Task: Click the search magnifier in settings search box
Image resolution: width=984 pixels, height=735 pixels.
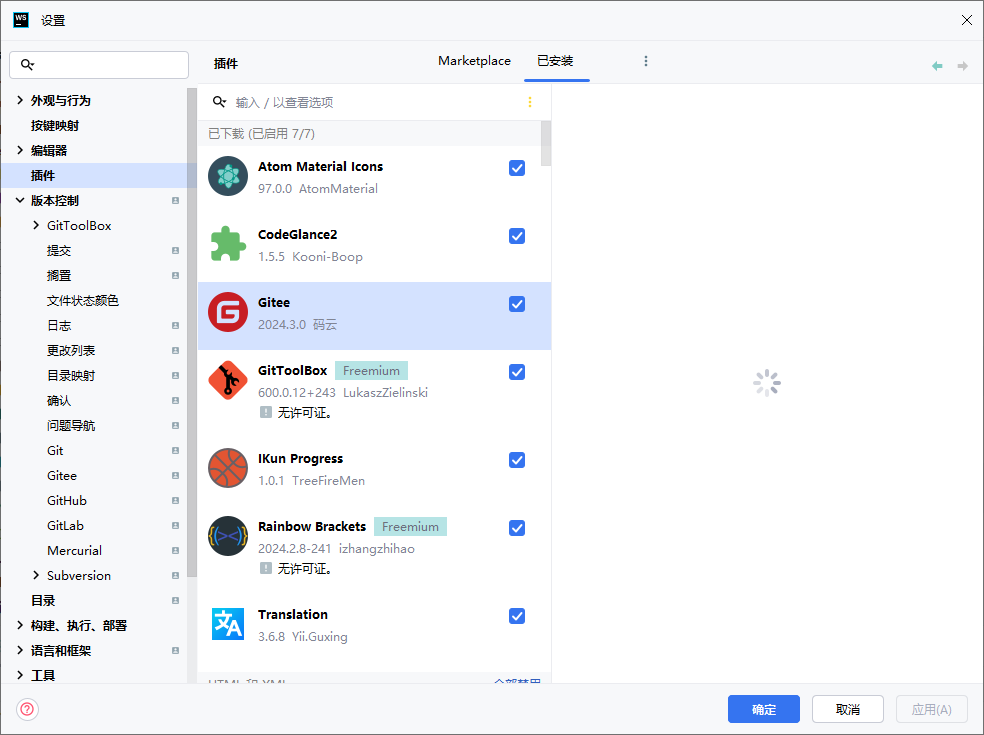Action: (27, 65)
